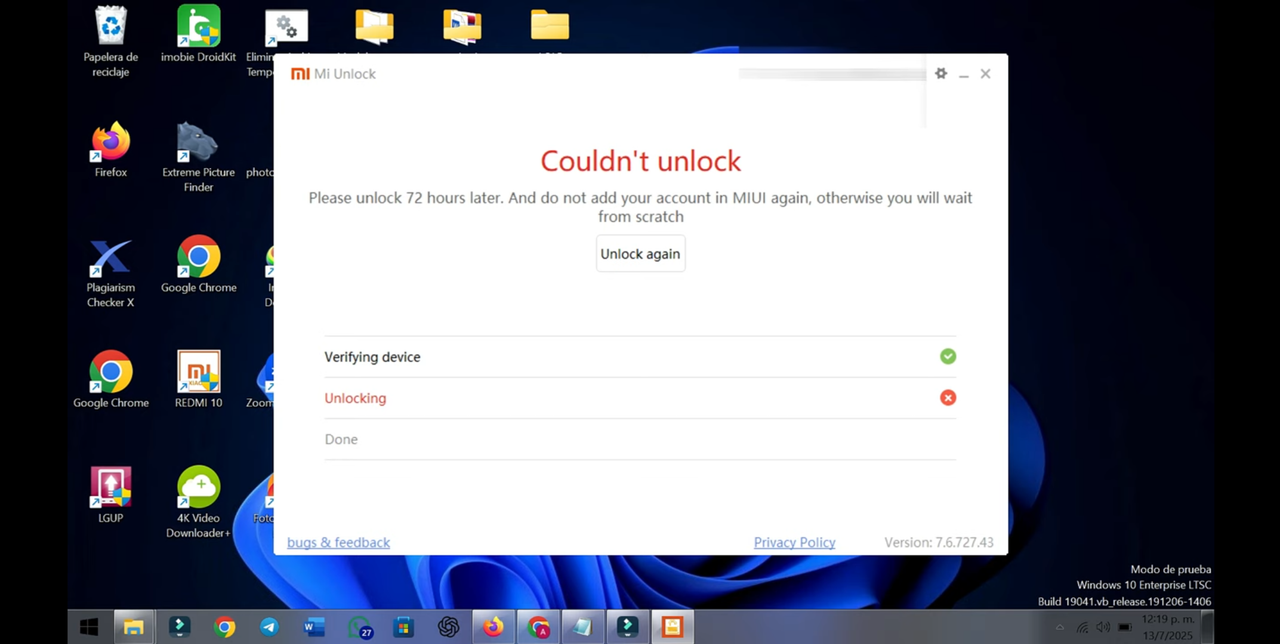Open the Wi-Fi network tray icon

tap(1082, 627)
